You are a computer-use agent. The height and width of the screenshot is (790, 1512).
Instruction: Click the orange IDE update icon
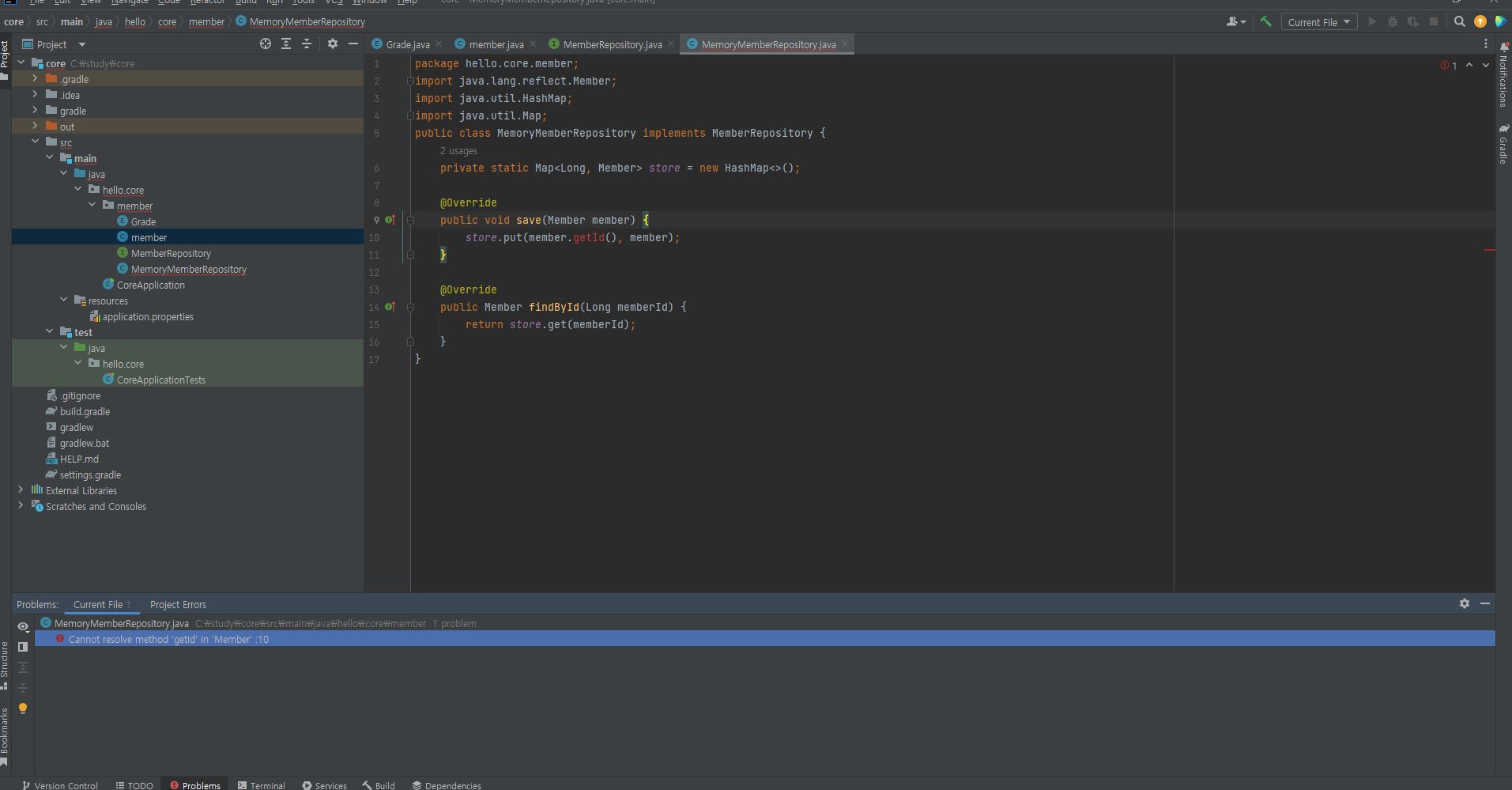(1480, 22)
